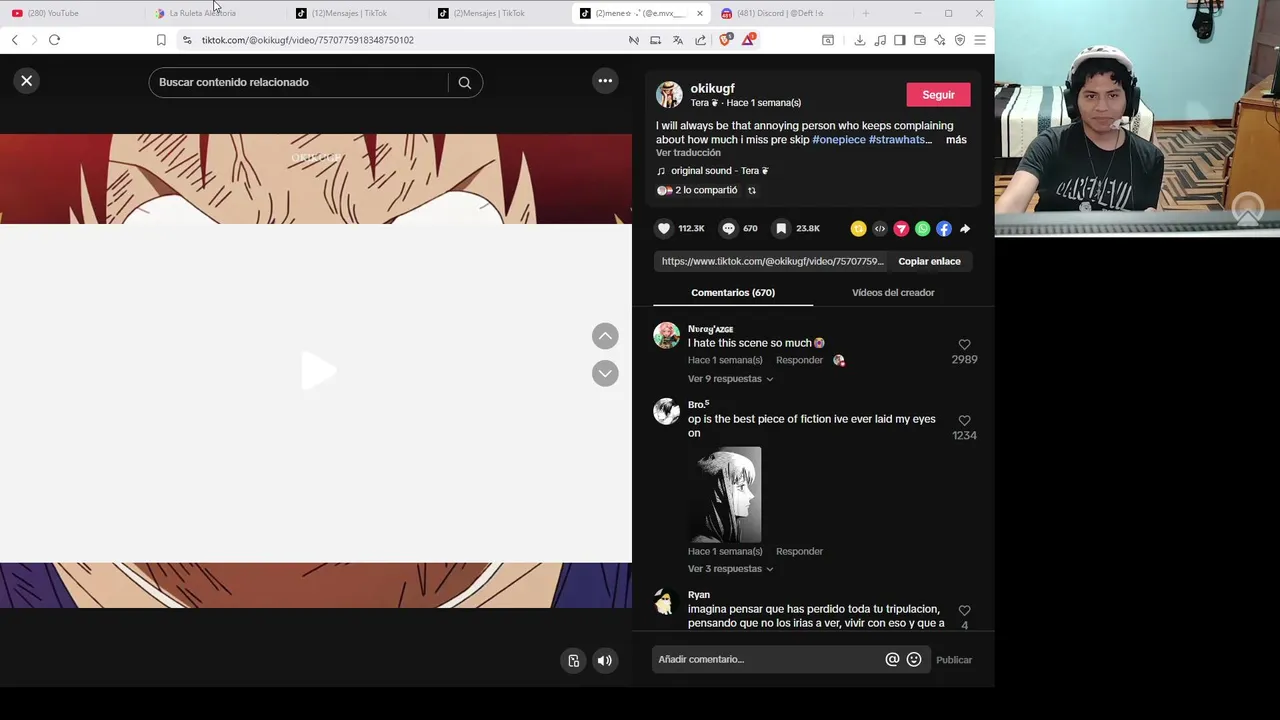Play the video using center play button

[318, 371]
